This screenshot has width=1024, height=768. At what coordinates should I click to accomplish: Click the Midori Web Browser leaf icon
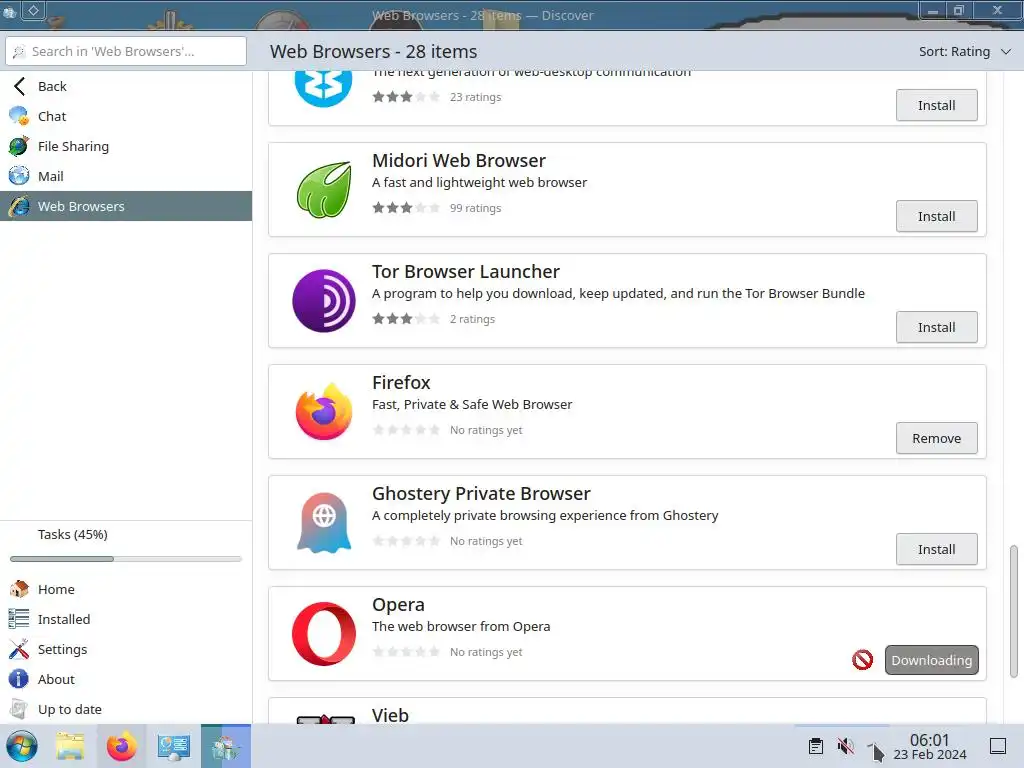point(324,189)
